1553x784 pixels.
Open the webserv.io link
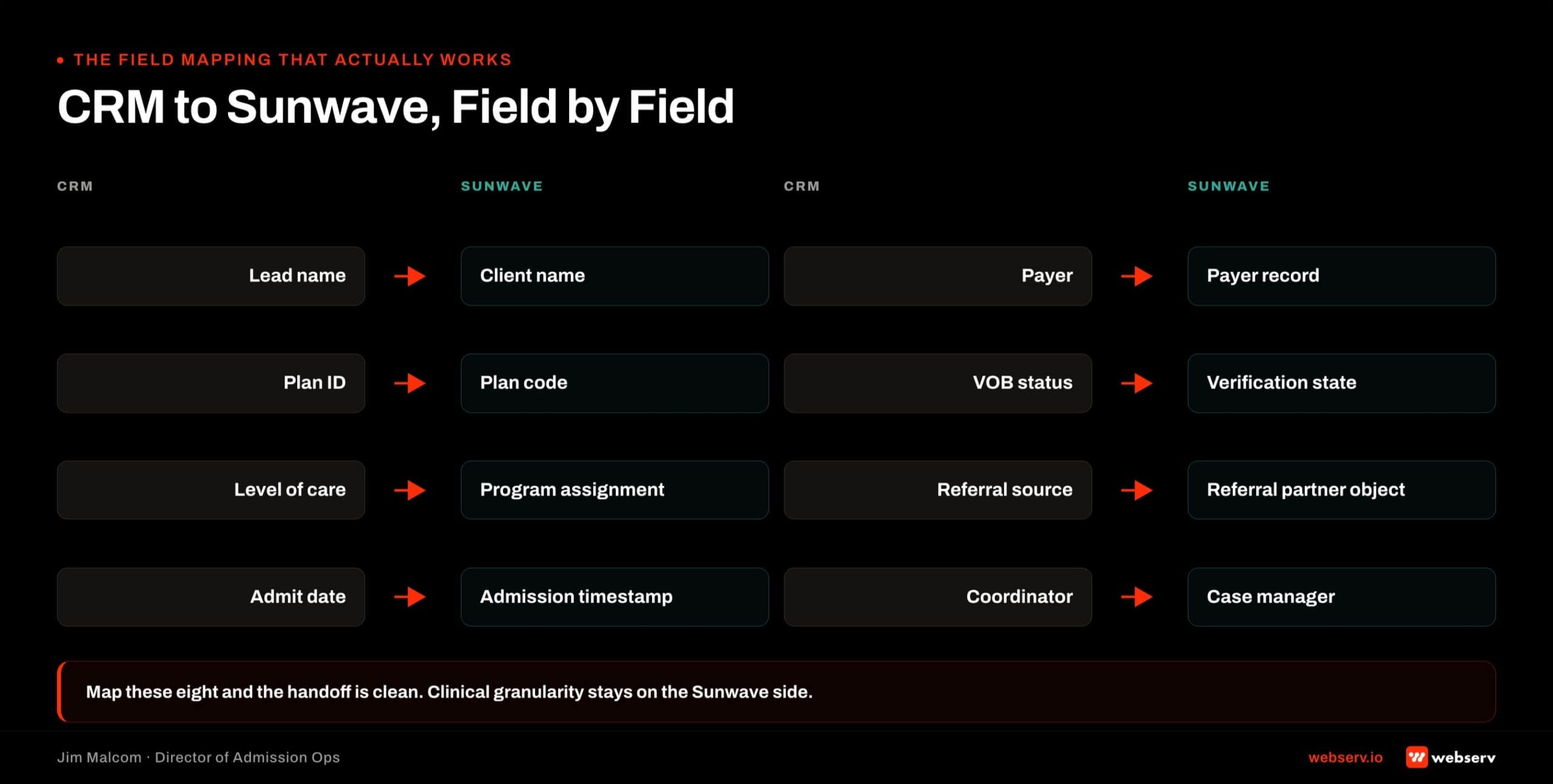tap(1345, 757)
